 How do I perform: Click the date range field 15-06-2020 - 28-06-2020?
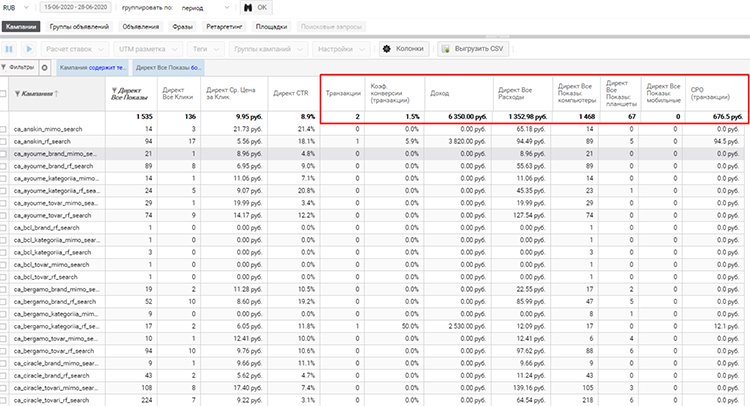tap(76, 8)
